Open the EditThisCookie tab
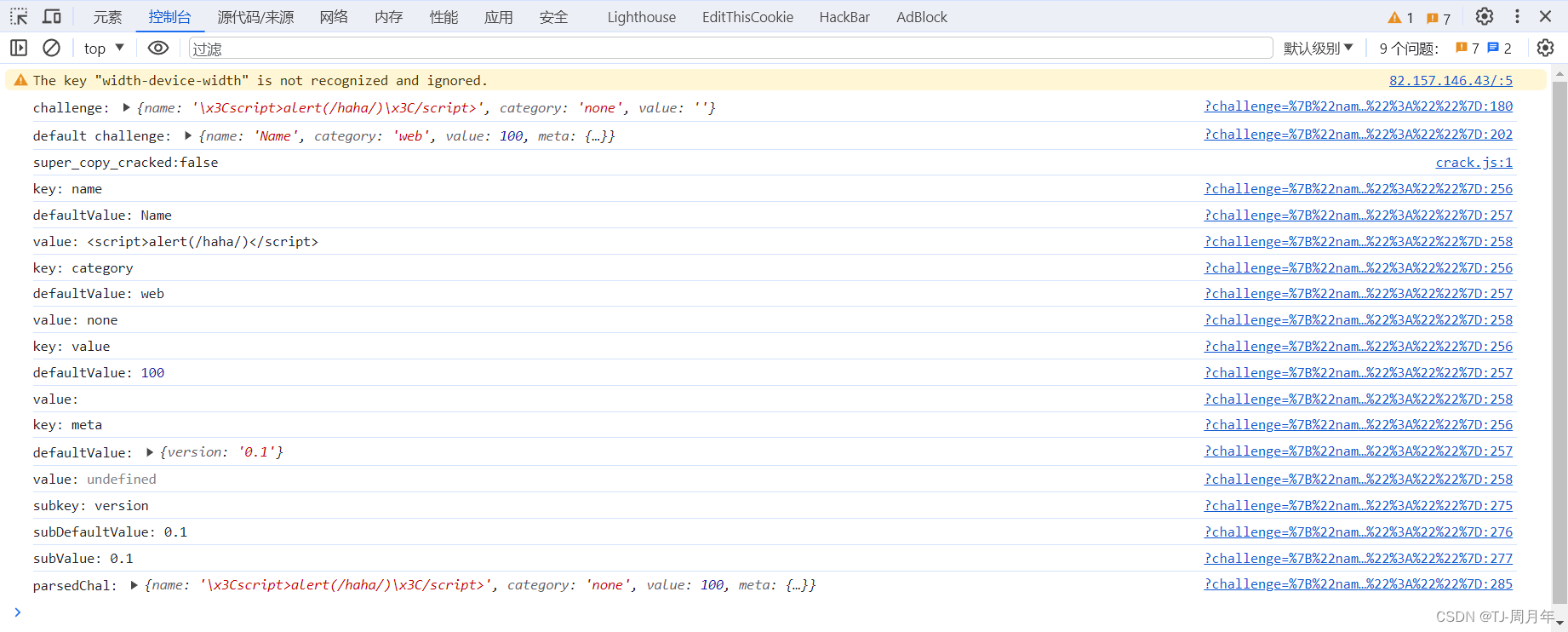Image resolution: width=1568 pixels, height=632 pixels. pyautogui.click(x=747, y=17)
